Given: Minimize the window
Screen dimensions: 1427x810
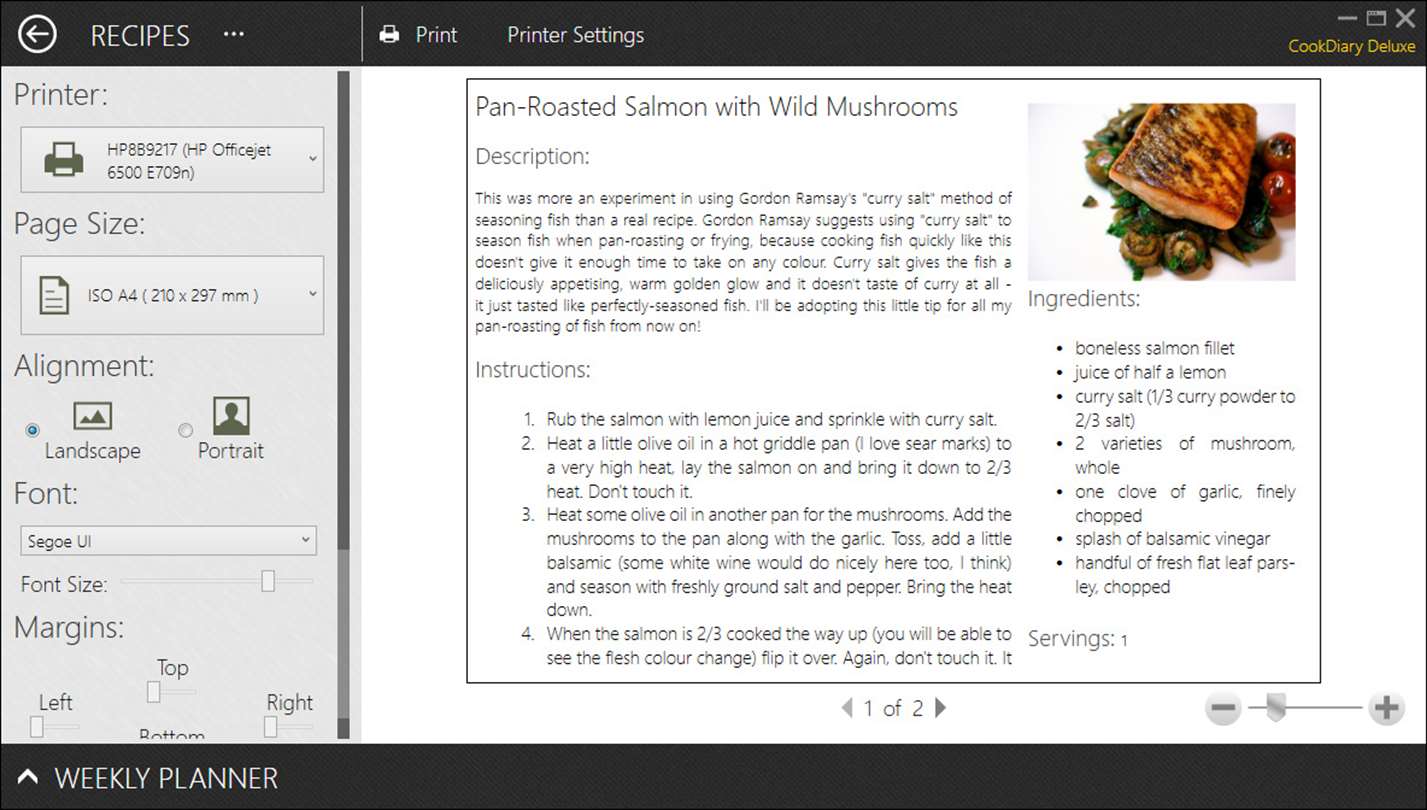Looking at the screenshot, I should click(x=1346, y=17).
